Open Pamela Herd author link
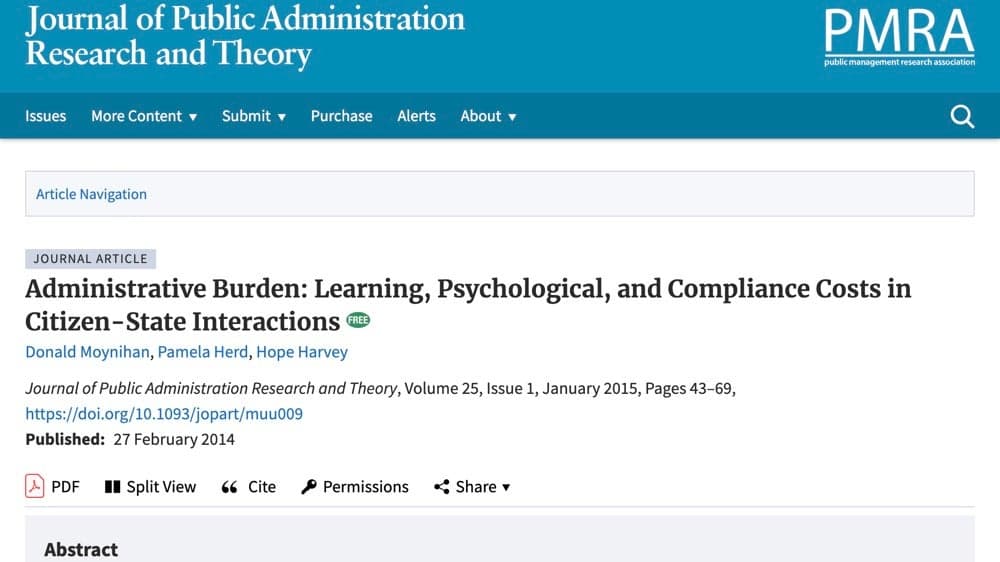1000x562 pixels. [x=203, y=352]
